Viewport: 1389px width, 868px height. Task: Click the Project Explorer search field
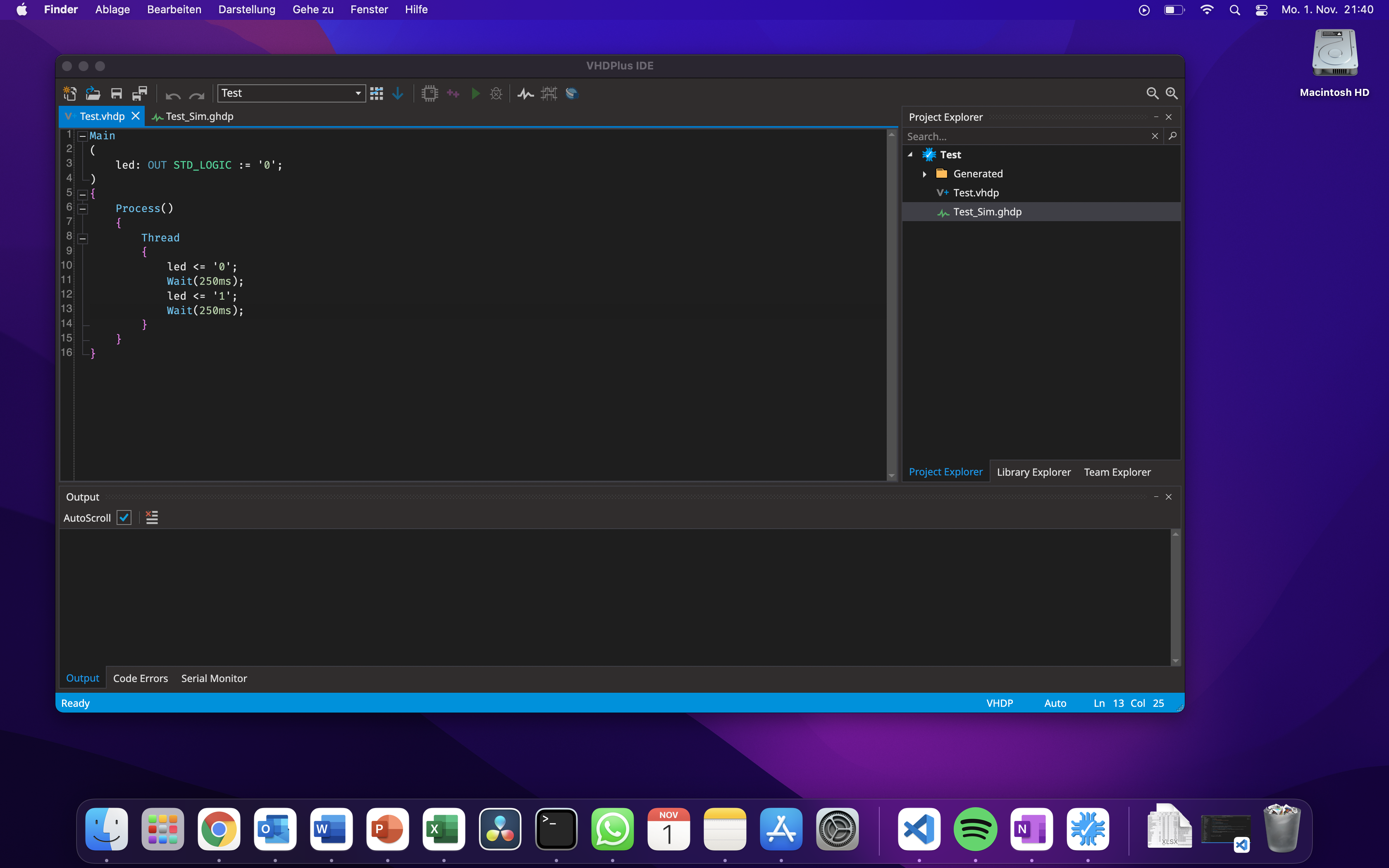1026,136
